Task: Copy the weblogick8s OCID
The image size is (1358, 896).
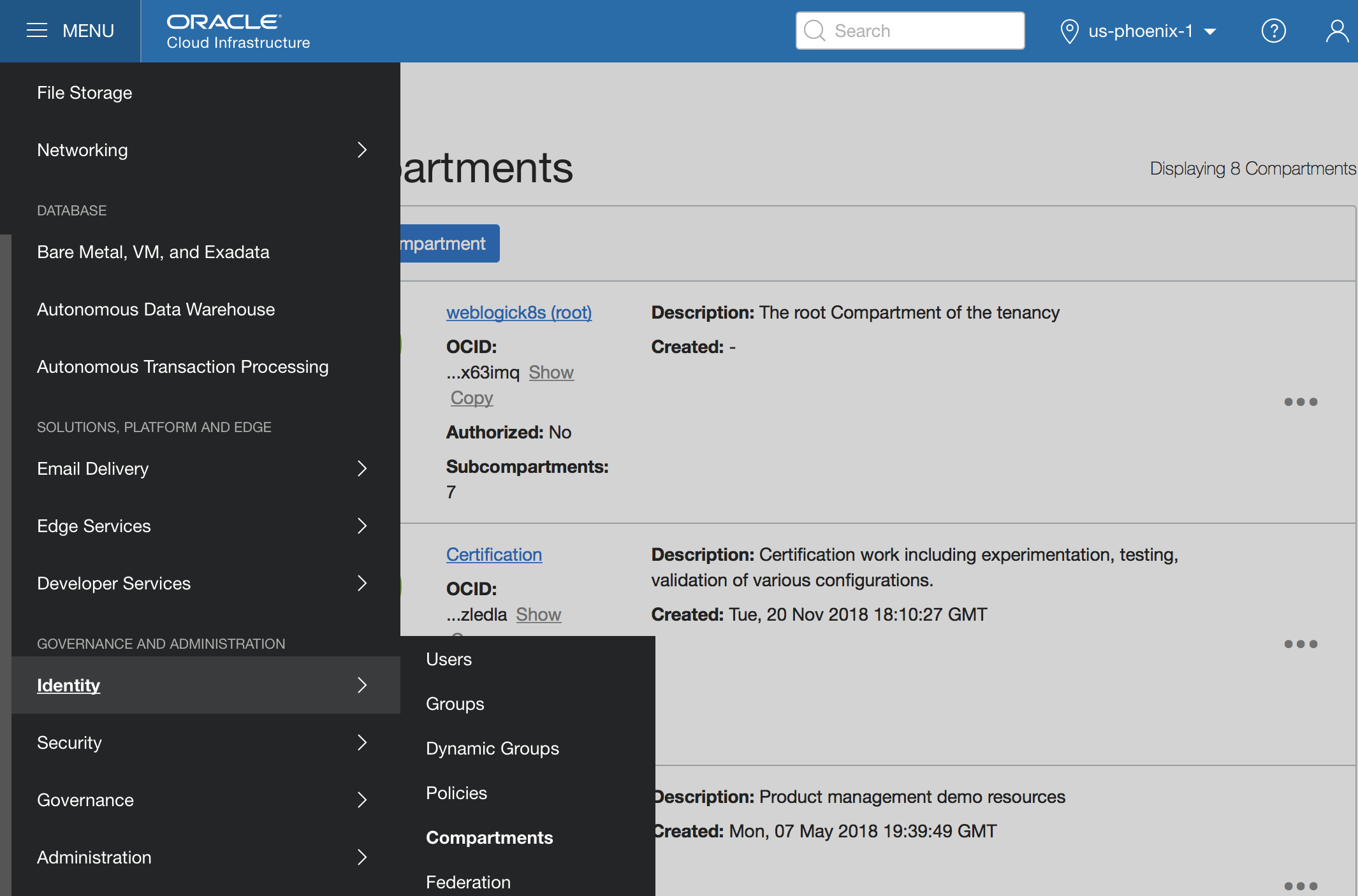Action: tap(472, 398)
